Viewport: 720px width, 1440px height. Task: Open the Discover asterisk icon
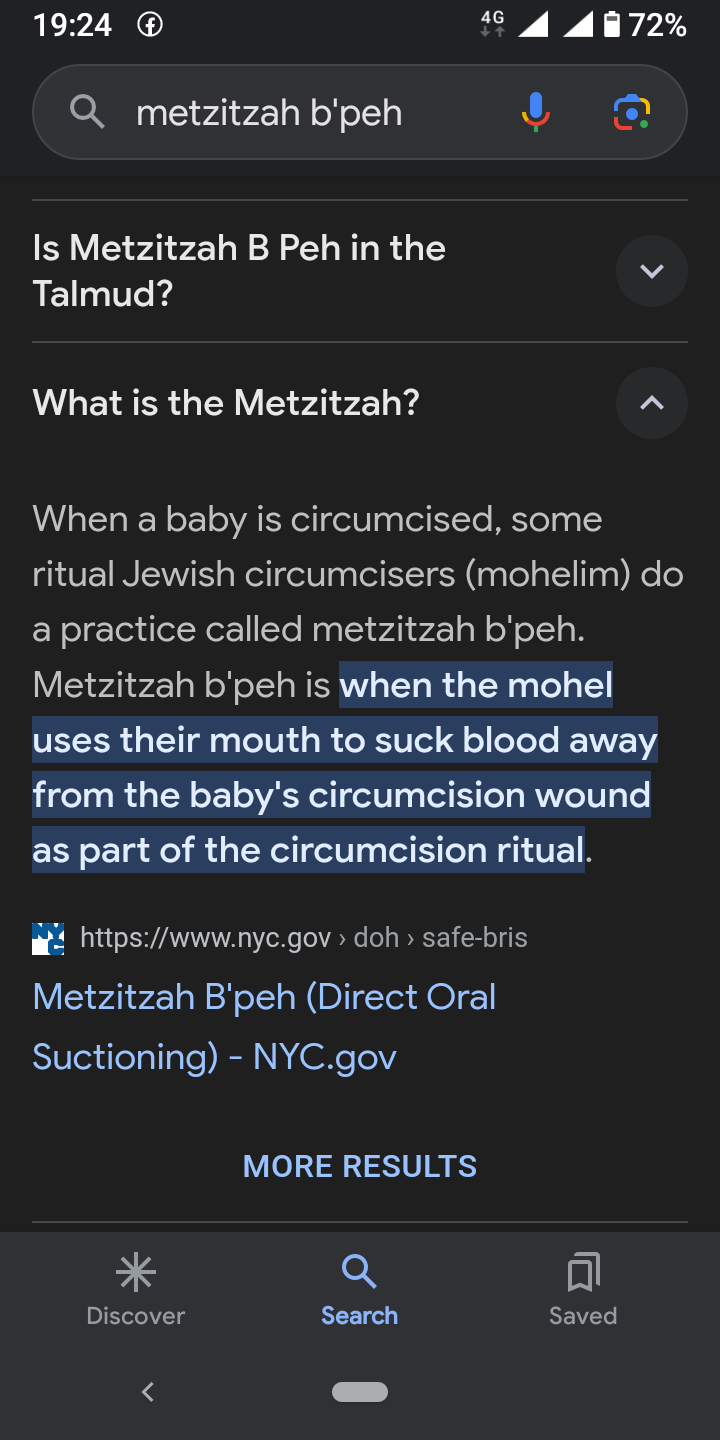pyautogui.click(x=135, y=1272)
